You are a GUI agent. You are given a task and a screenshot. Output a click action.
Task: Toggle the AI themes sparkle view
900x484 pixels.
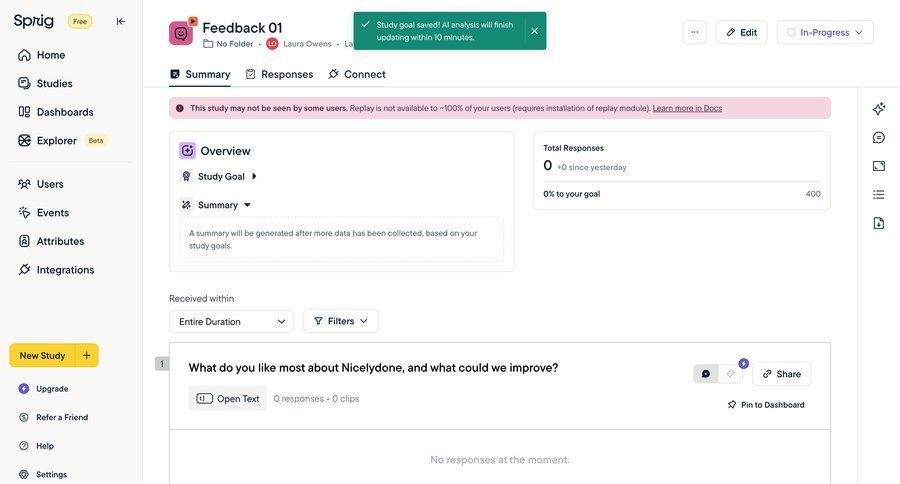click(731, 374)
